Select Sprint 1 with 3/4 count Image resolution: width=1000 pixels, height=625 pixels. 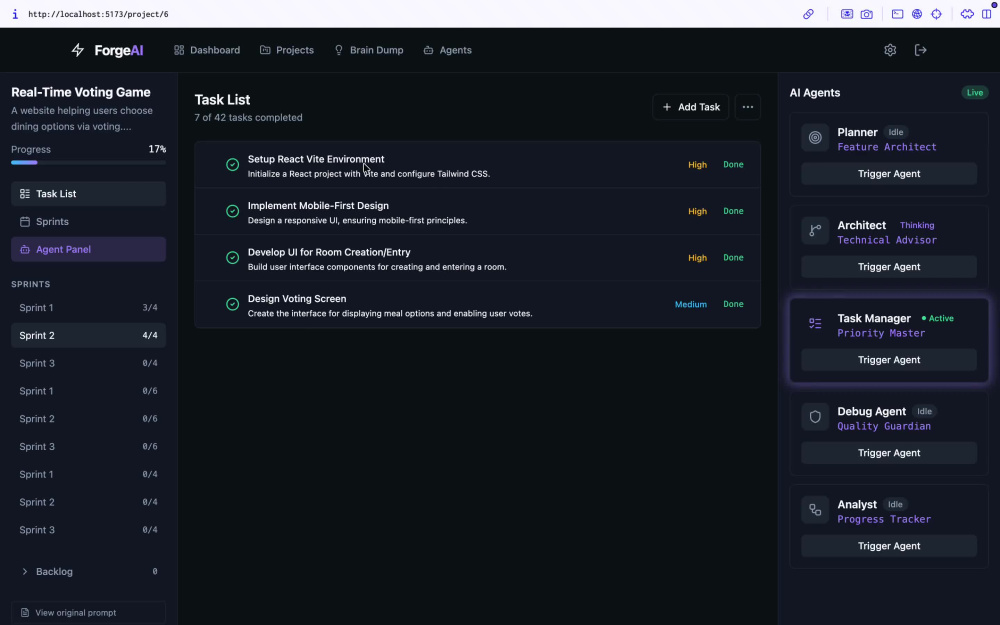[x=89, y=307]
